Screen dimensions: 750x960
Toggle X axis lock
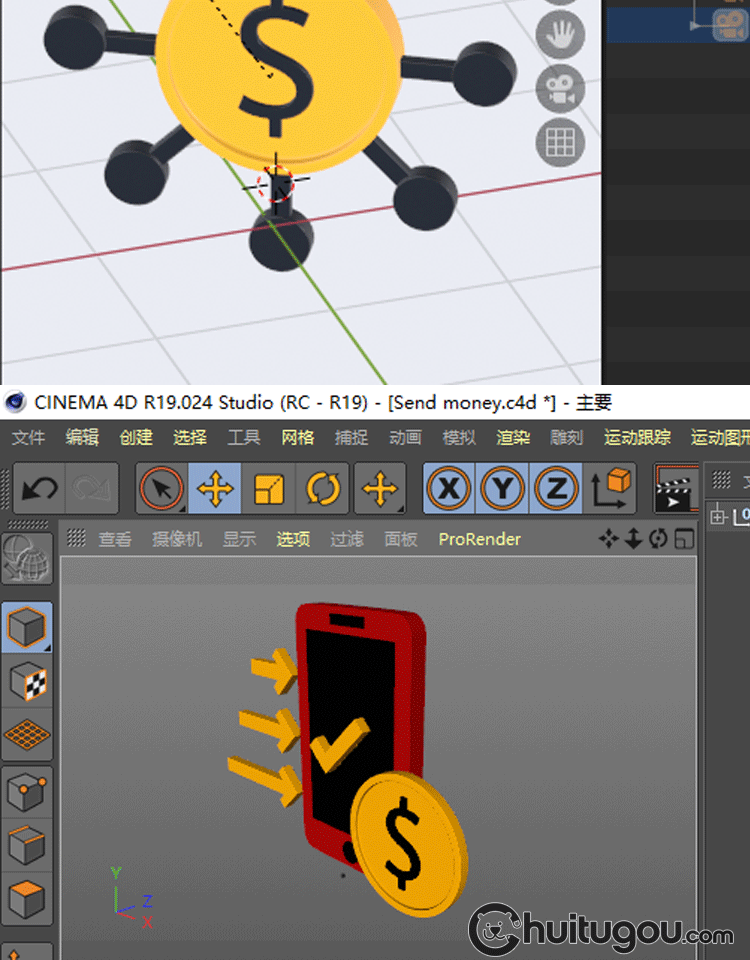click(x=449, y=489)
